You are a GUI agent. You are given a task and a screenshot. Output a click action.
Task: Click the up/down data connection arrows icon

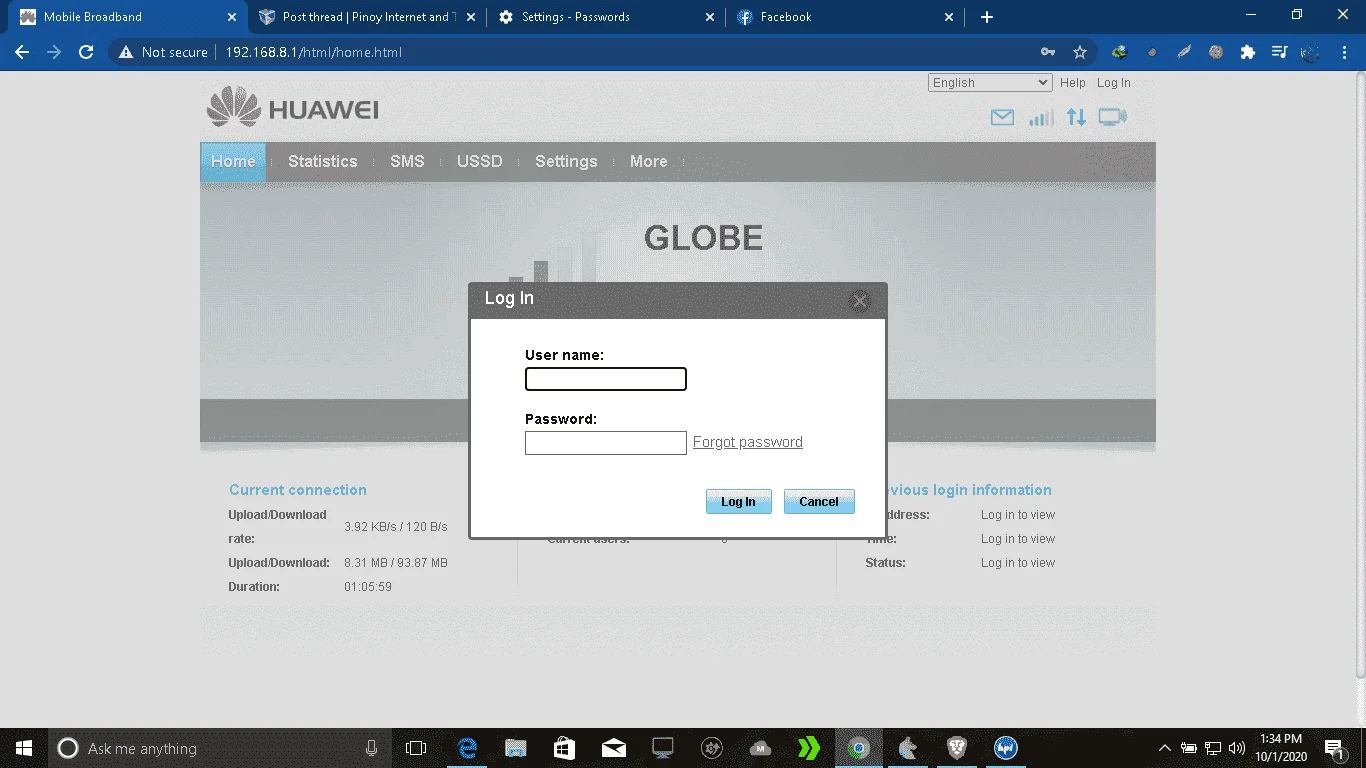click(x=1076, y=118)
